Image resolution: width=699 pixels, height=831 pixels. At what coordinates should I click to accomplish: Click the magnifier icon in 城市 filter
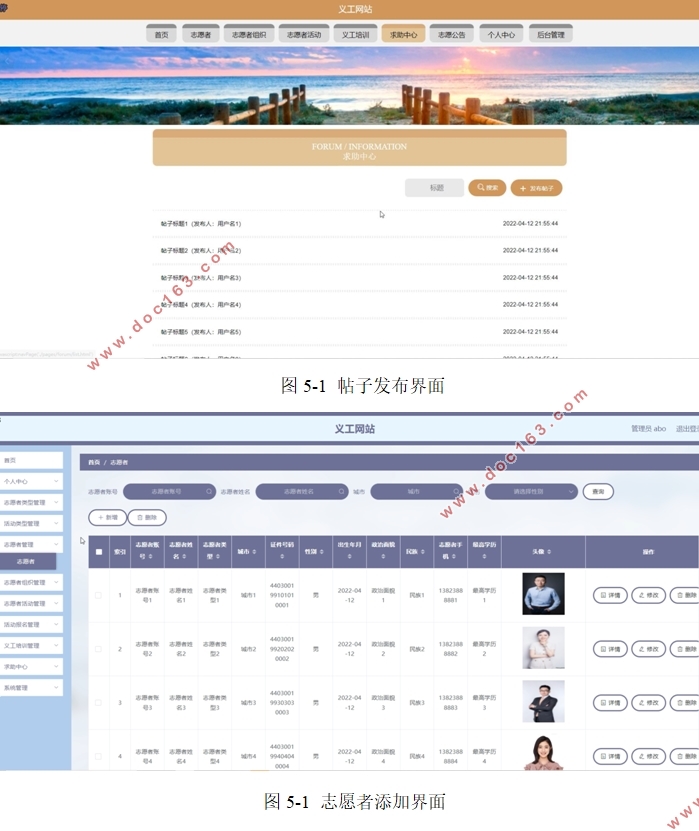tap(456, 492)
